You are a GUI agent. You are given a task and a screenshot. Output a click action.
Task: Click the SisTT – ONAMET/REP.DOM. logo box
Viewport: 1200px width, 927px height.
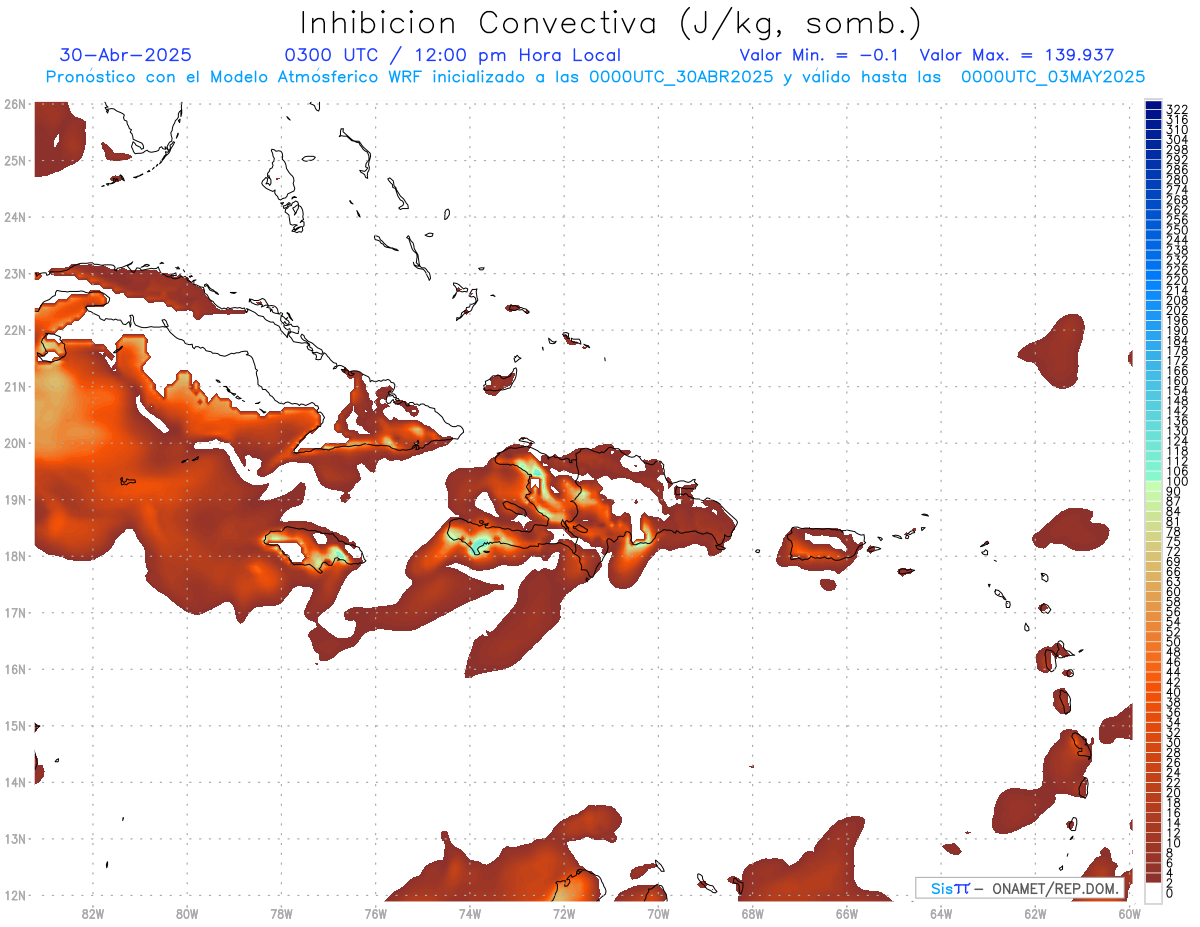click(x=1020, y=888)
